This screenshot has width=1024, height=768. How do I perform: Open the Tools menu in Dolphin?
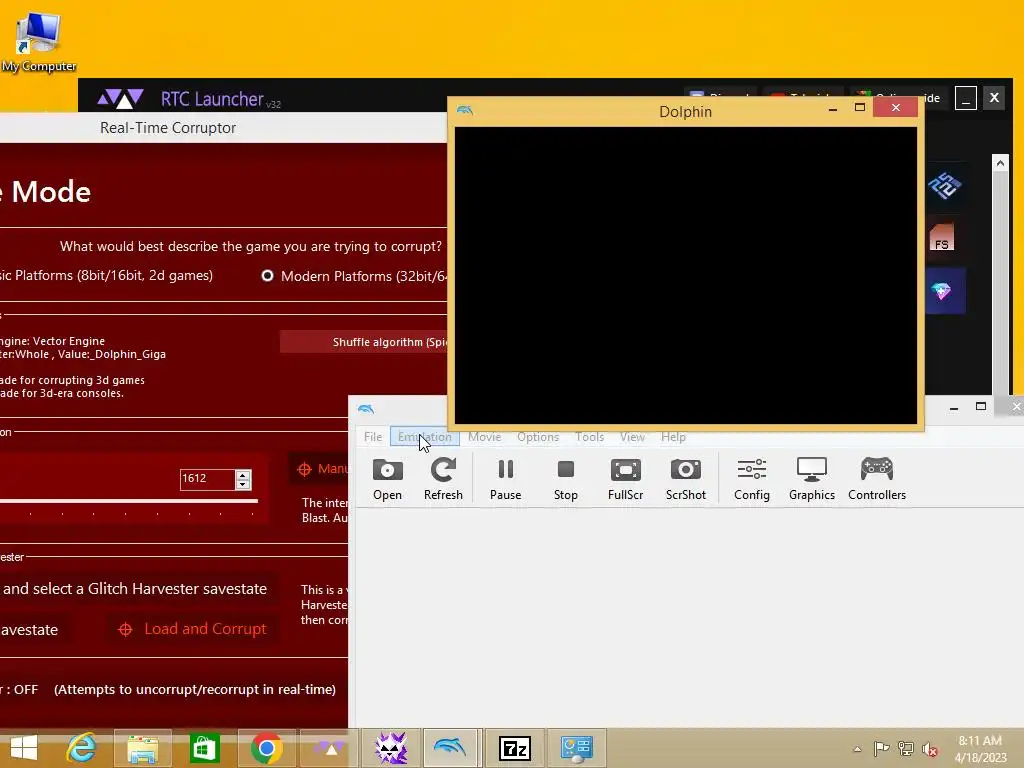pyautogui.click(x=589, y=437)
